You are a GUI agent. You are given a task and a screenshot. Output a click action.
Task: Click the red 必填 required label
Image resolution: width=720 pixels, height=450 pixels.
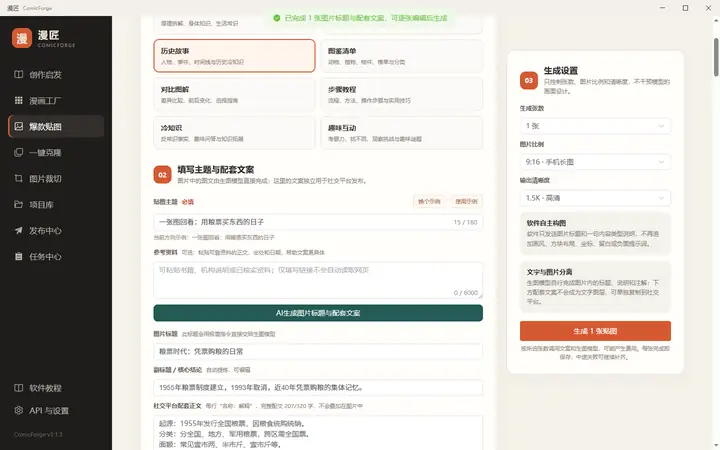pos(188,202)
